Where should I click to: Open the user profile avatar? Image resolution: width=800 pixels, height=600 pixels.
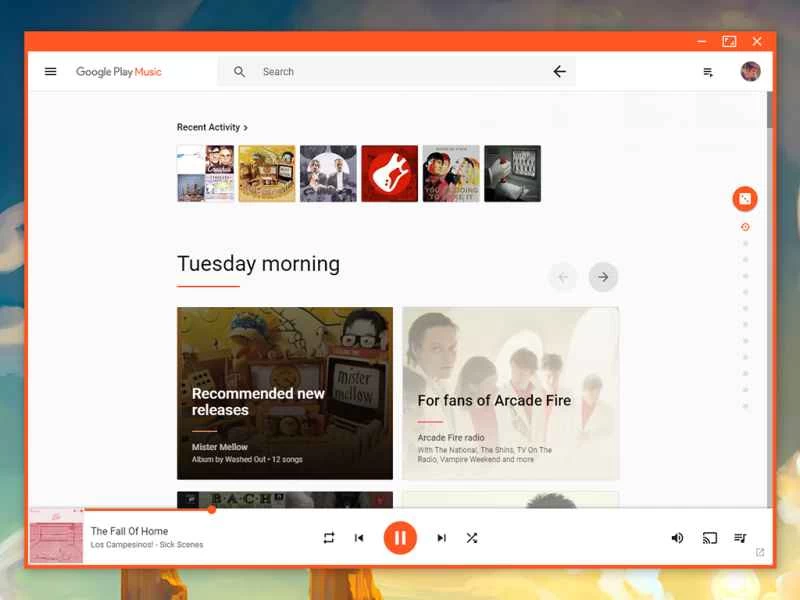click(750, 72)
